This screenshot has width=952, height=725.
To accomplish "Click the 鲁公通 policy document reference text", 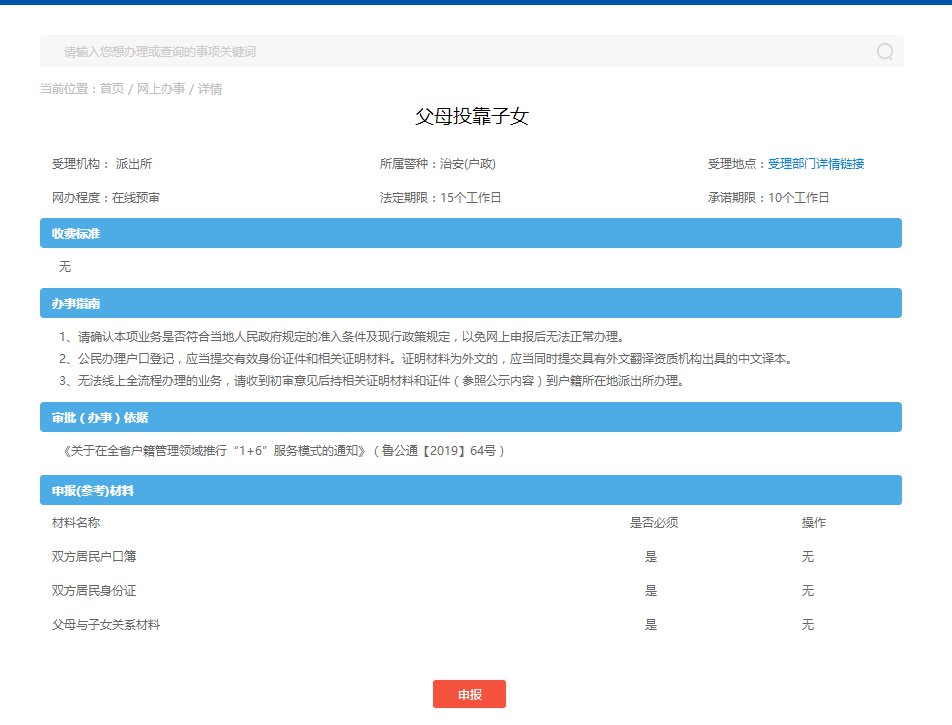I will [x=284, y=451].
